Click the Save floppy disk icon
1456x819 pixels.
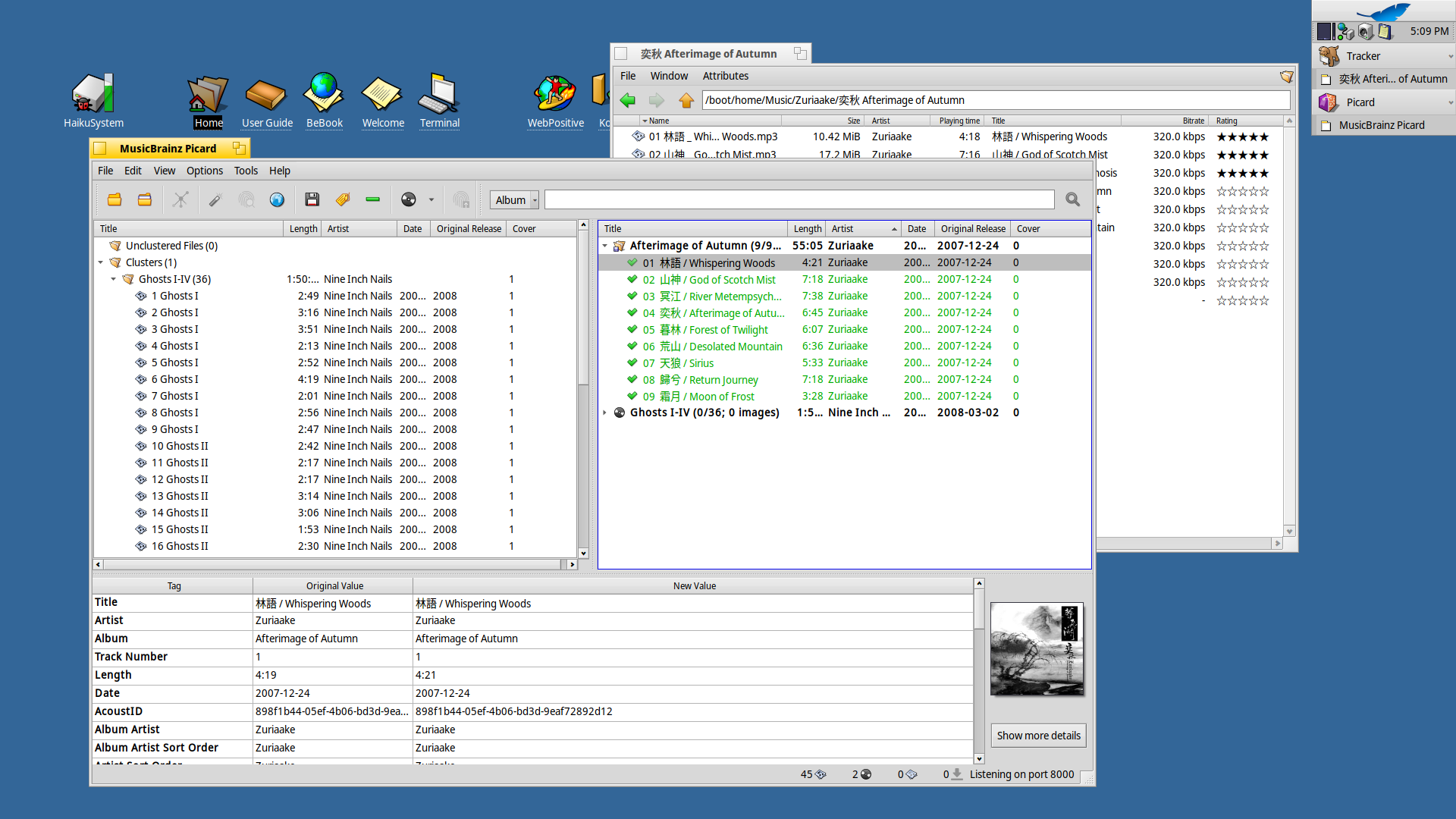click(x=312, y=199)
